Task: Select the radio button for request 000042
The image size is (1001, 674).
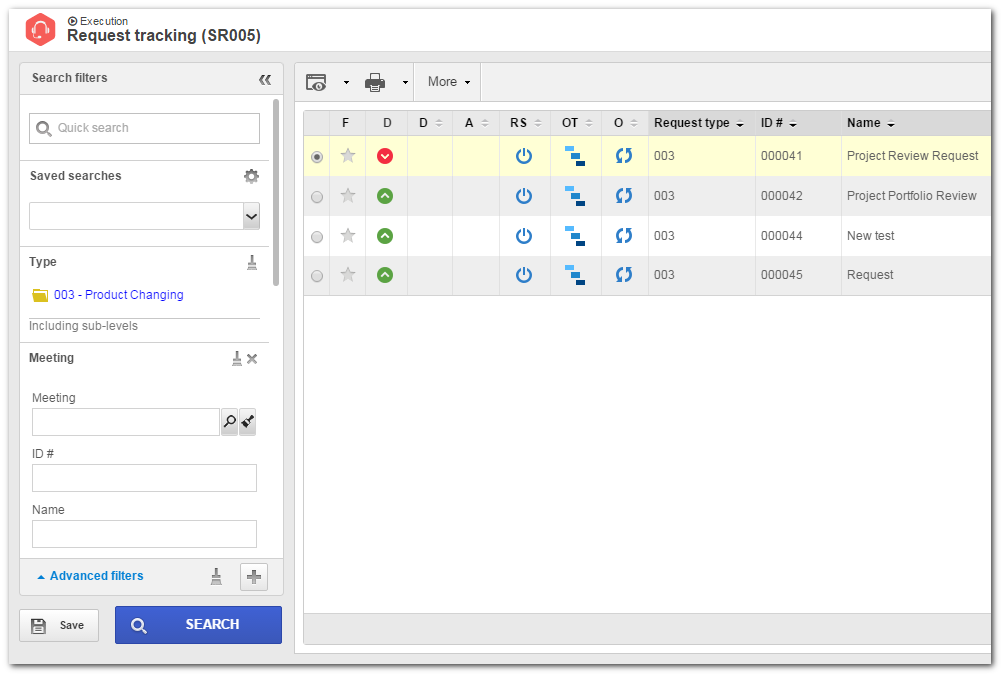Action: pyautogui.click(x=317, y=197)
